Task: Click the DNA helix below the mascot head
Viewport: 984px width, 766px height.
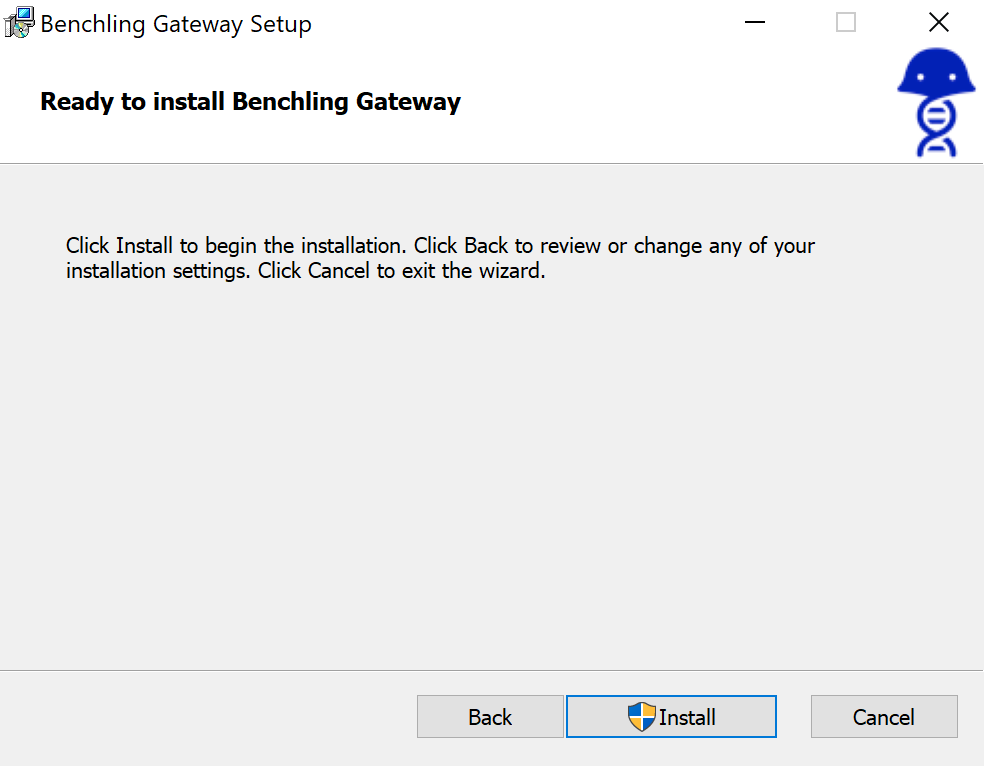Action: coord(936,130)
